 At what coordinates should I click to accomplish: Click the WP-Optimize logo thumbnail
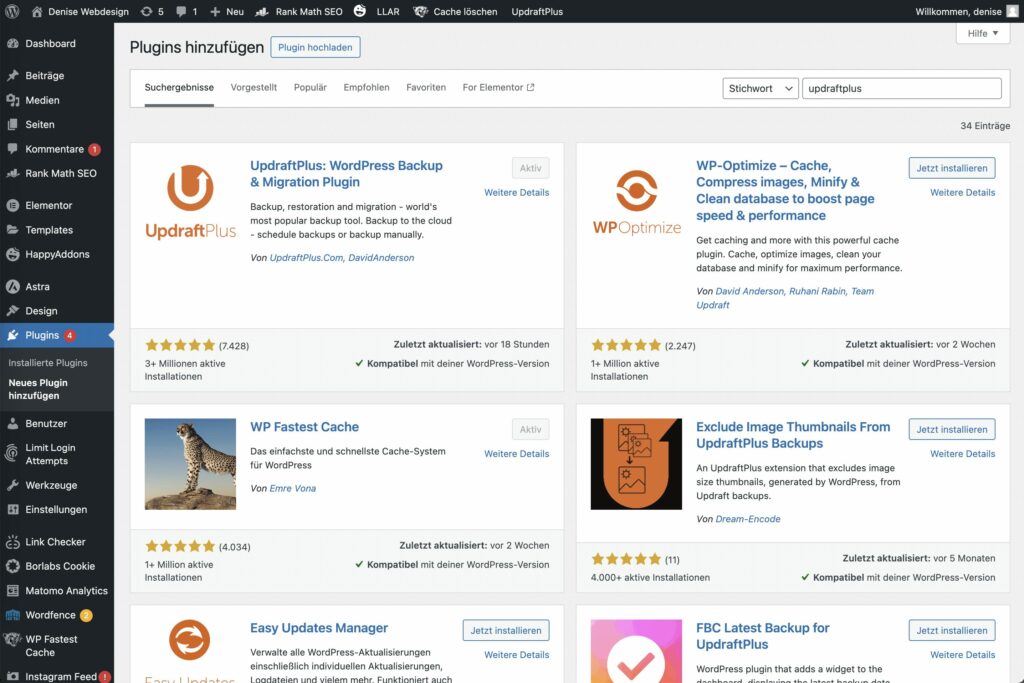coord(637,202)
